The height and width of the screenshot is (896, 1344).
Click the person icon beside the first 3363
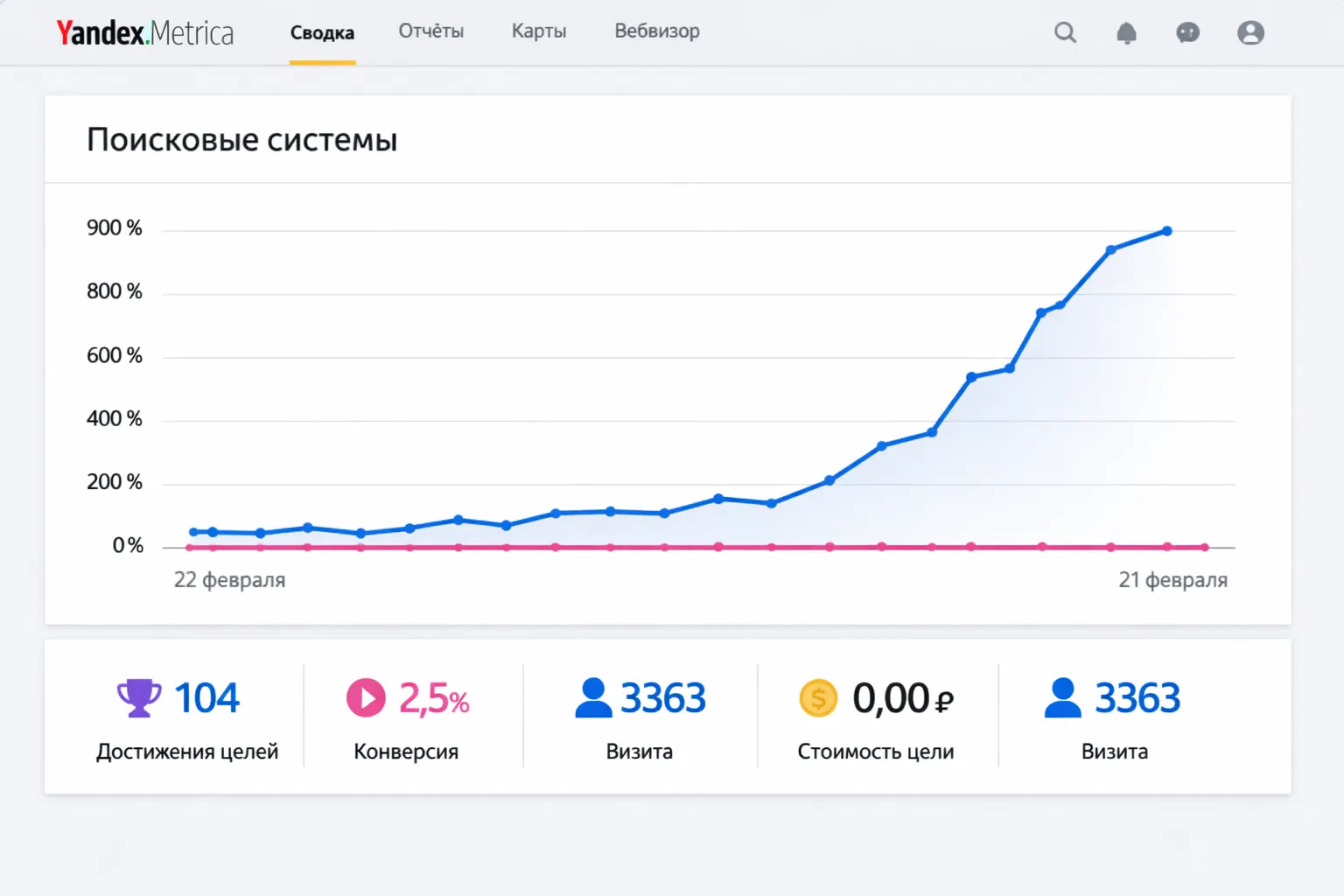593,698
